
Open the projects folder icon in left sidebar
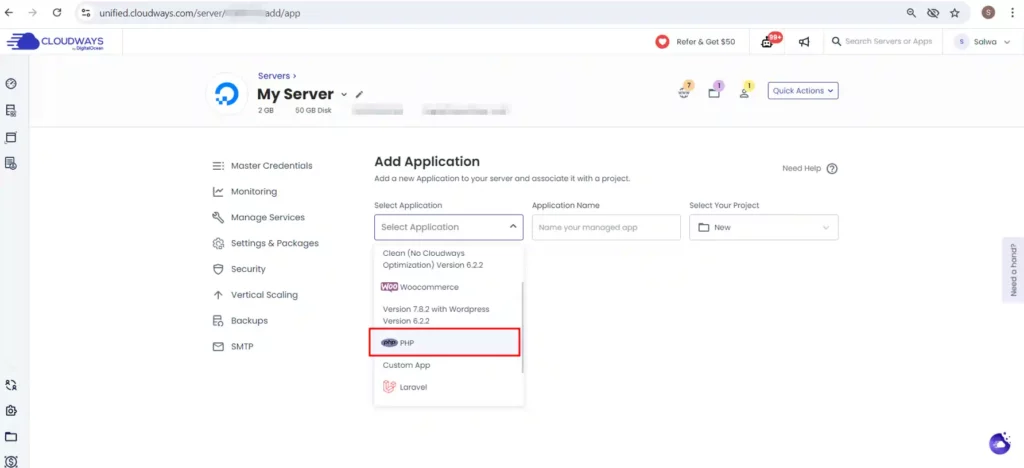click(10, 437)
